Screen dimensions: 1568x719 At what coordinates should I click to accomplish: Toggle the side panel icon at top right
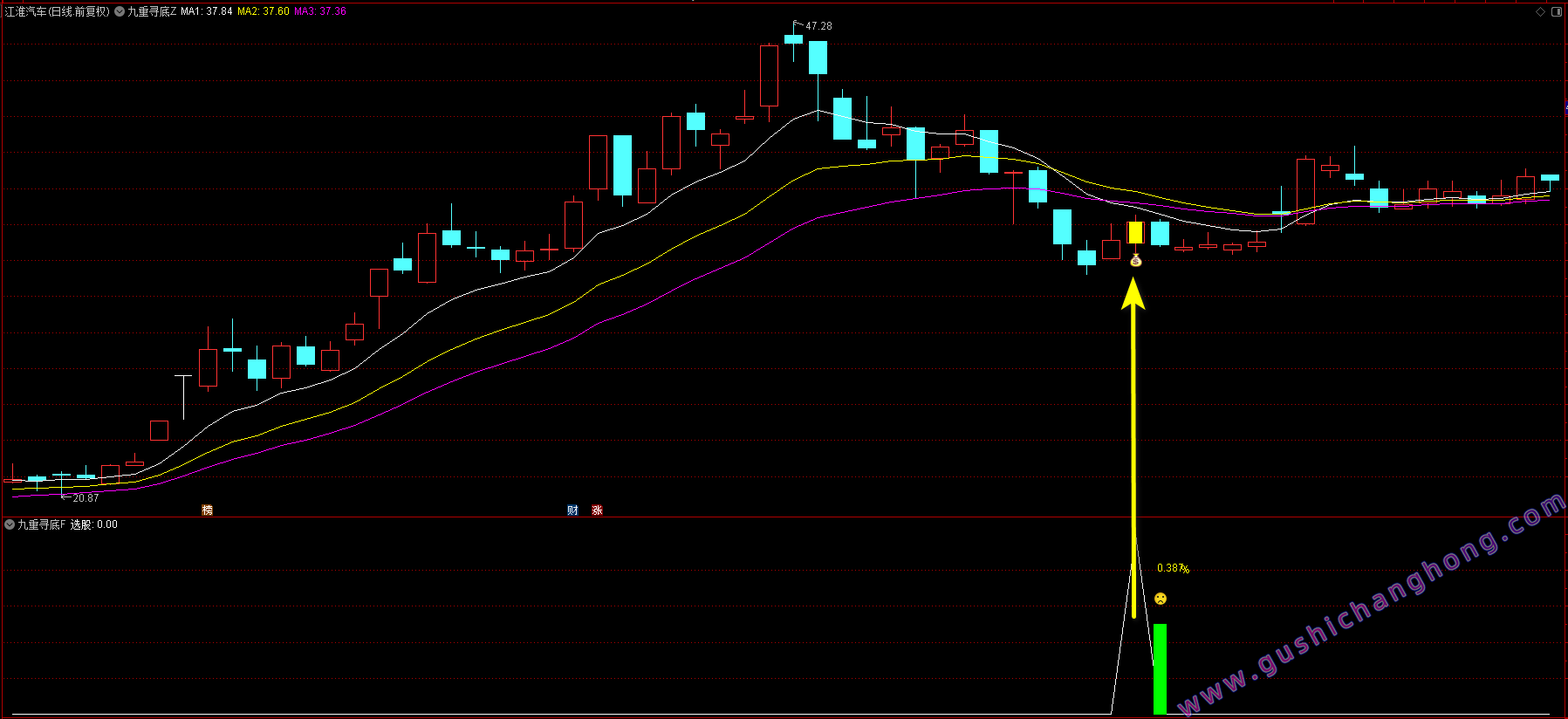point(1558,11)
